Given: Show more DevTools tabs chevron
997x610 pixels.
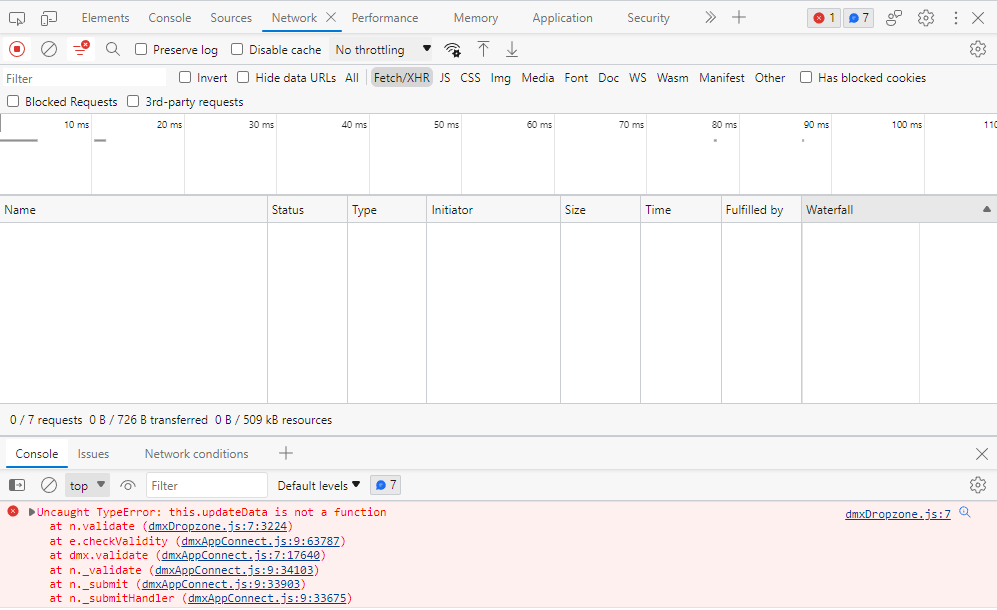Looking at the screenshot, I should click(710, 18).
